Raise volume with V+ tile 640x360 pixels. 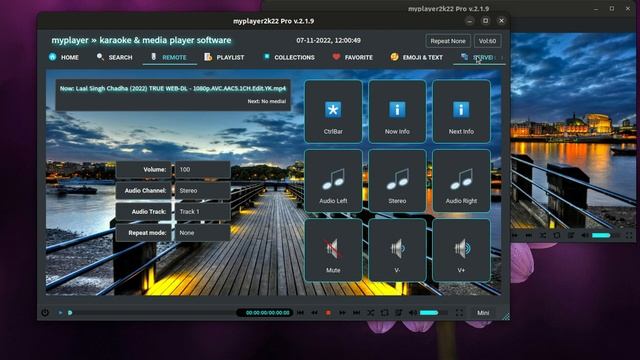point(461,250)
